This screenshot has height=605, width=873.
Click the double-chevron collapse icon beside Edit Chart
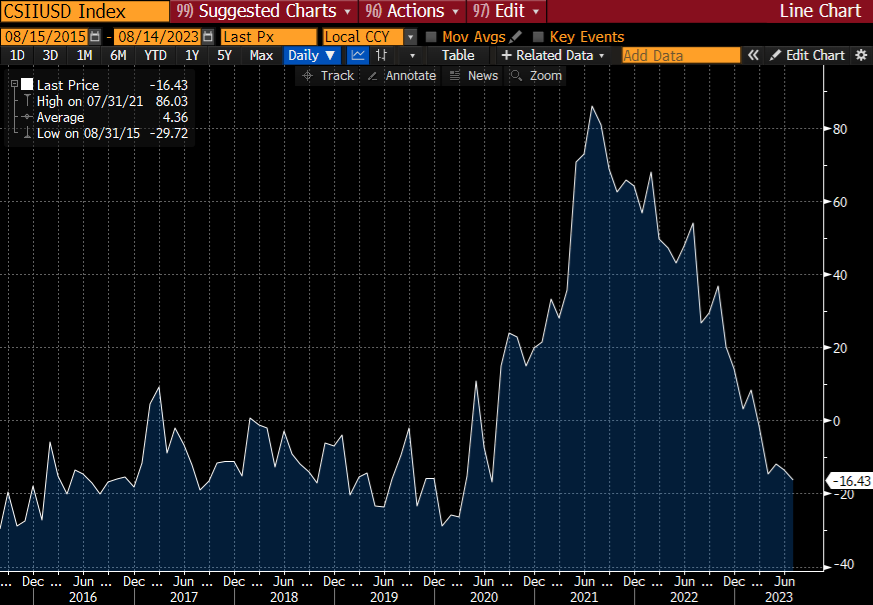click(753, 56)
